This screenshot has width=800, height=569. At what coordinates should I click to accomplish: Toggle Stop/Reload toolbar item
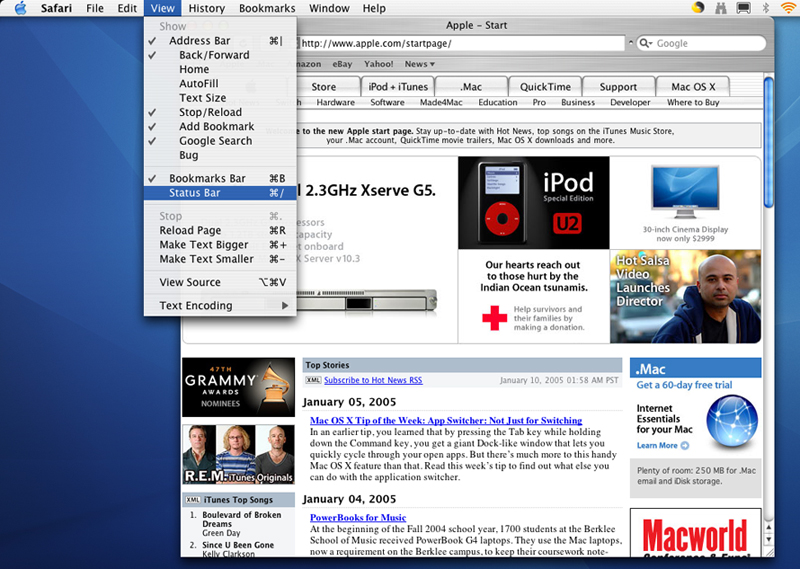coord(220,112)
